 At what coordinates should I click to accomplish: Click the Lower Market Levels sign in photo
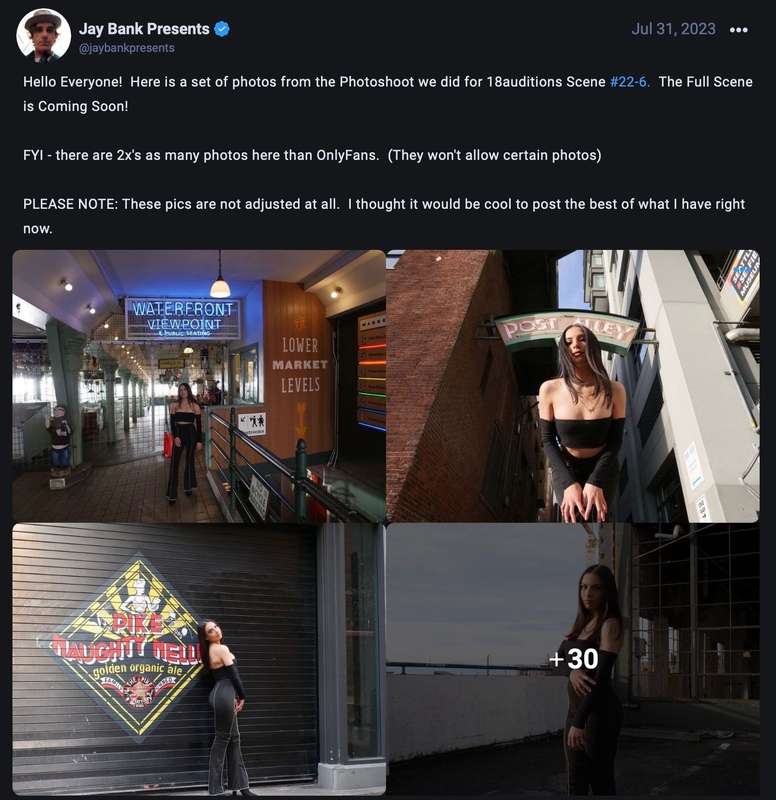tap(300, 365)
